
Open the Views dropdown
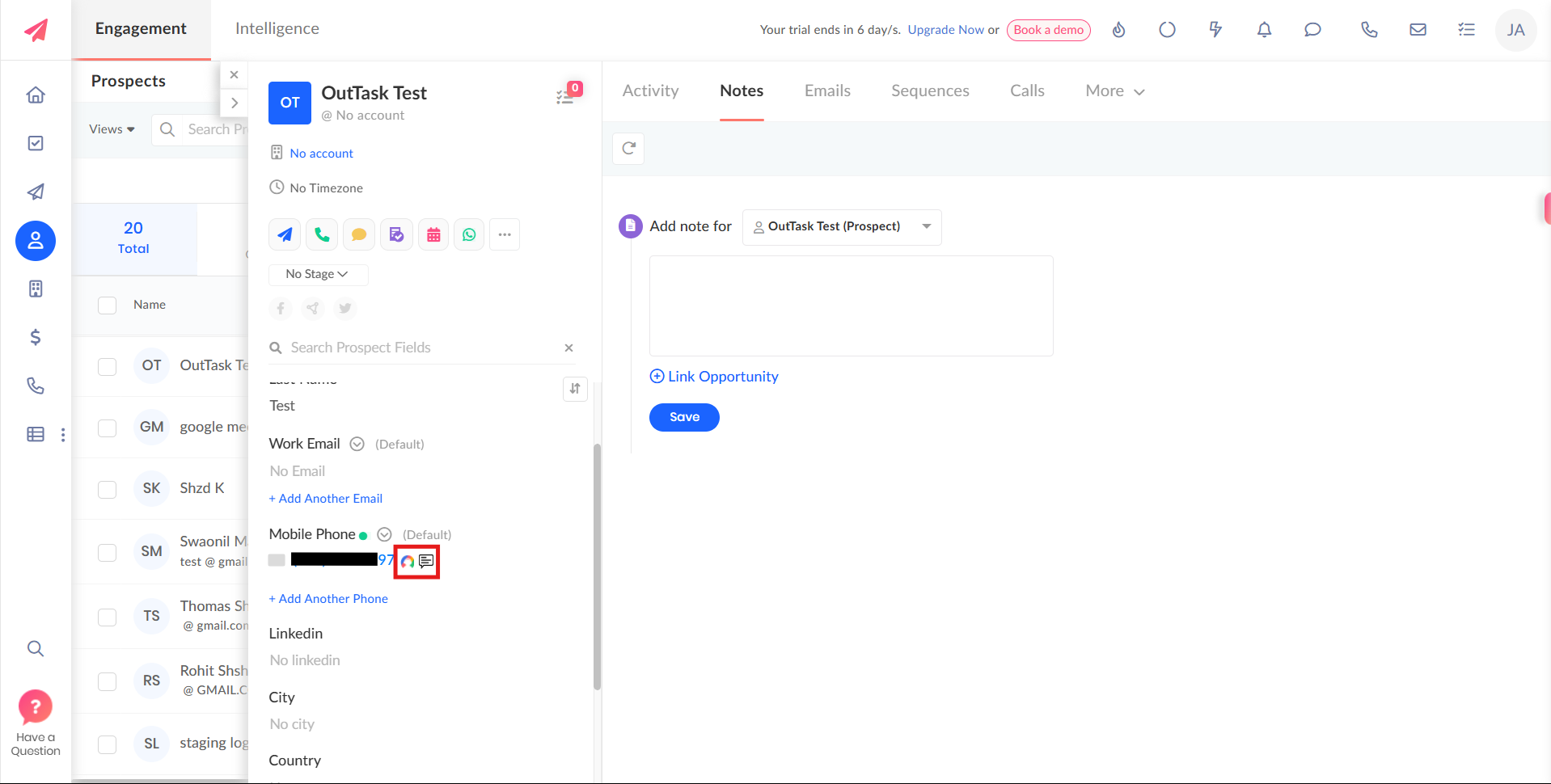112,129
